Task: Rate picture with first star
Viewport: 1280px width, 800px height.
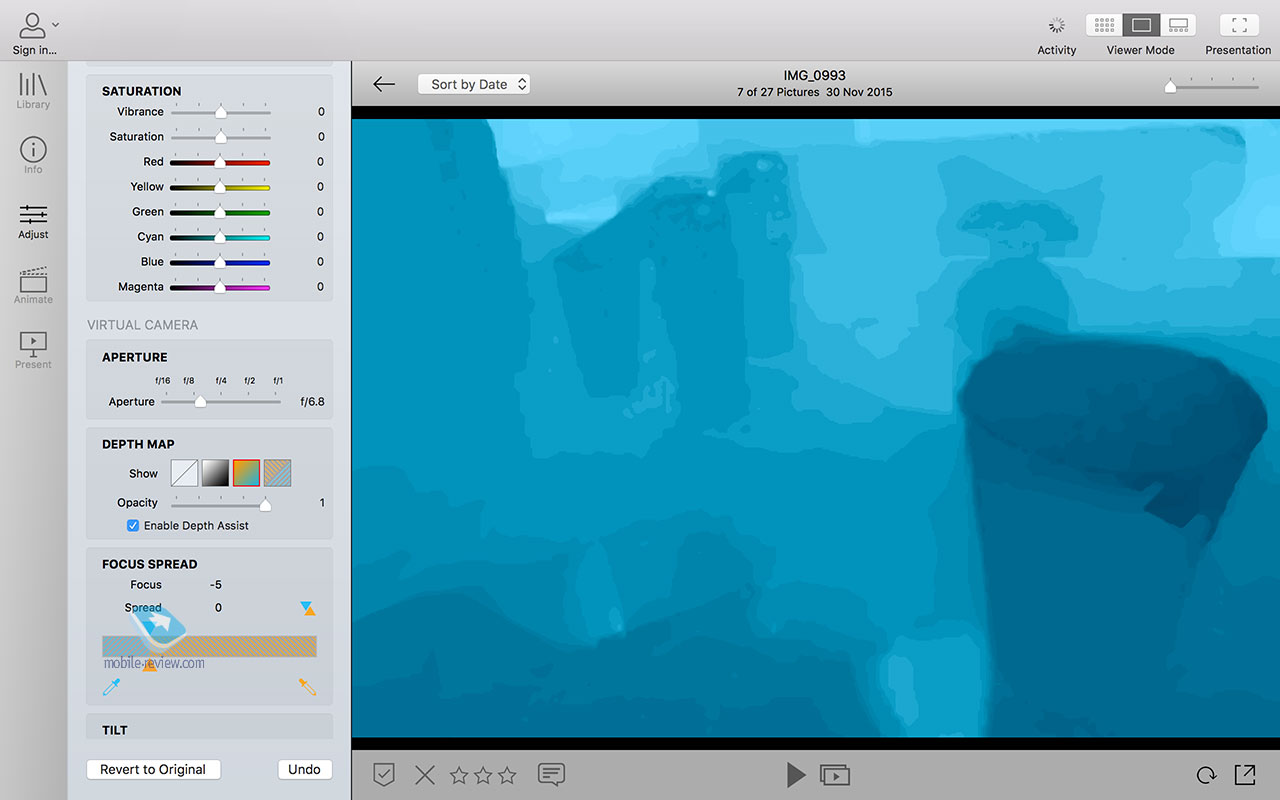Action: click(459, 775)
